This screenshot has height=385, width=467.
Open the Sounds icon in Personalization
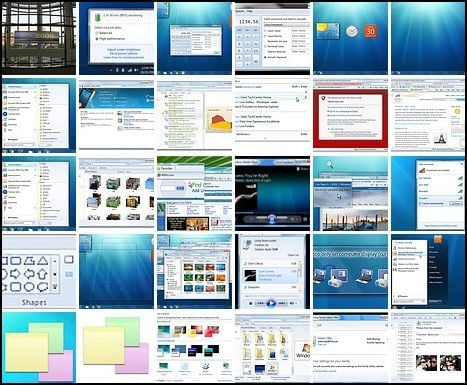pos(205,367)
